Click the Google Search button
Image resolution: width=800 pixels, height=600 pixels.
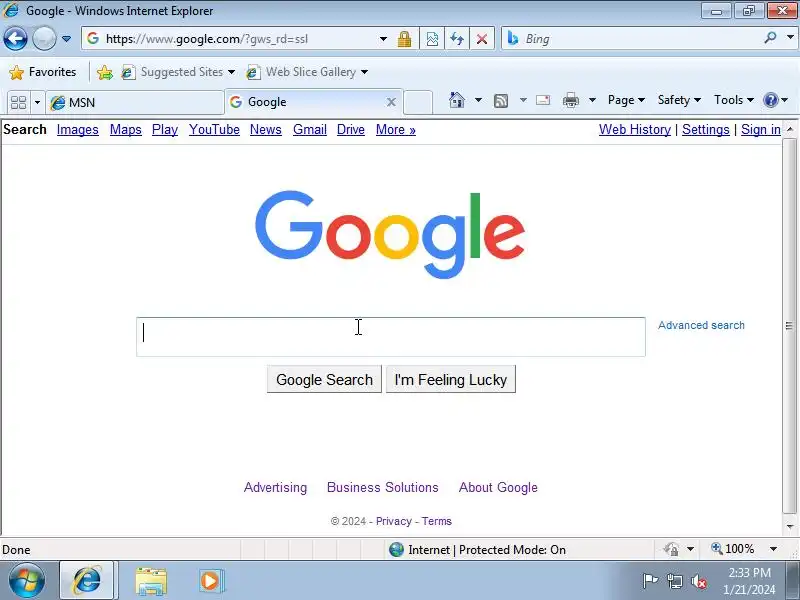pos(324,379)
